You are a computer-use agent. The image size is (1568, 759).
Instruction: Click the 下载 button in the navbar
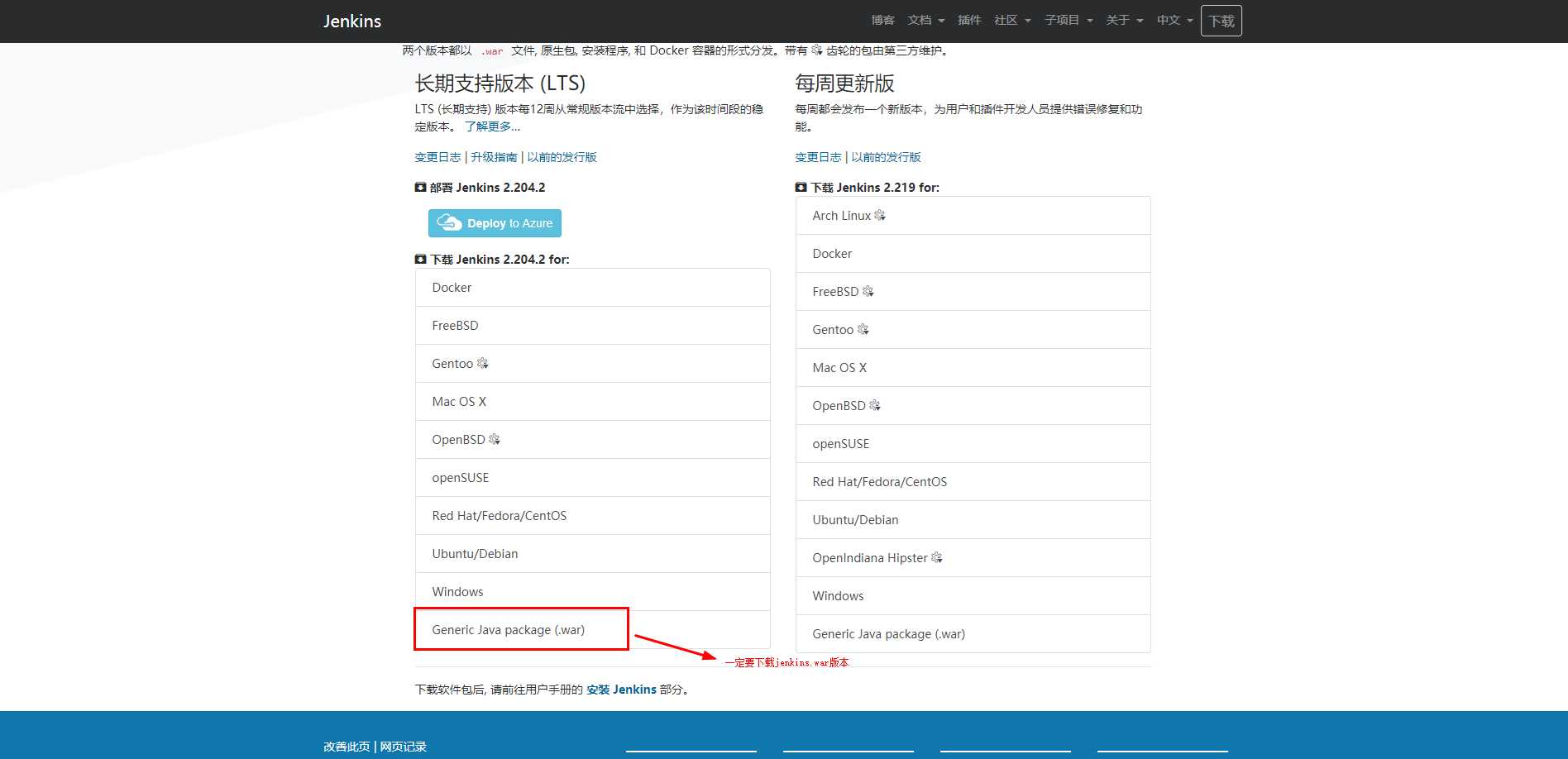point(1221,21)
